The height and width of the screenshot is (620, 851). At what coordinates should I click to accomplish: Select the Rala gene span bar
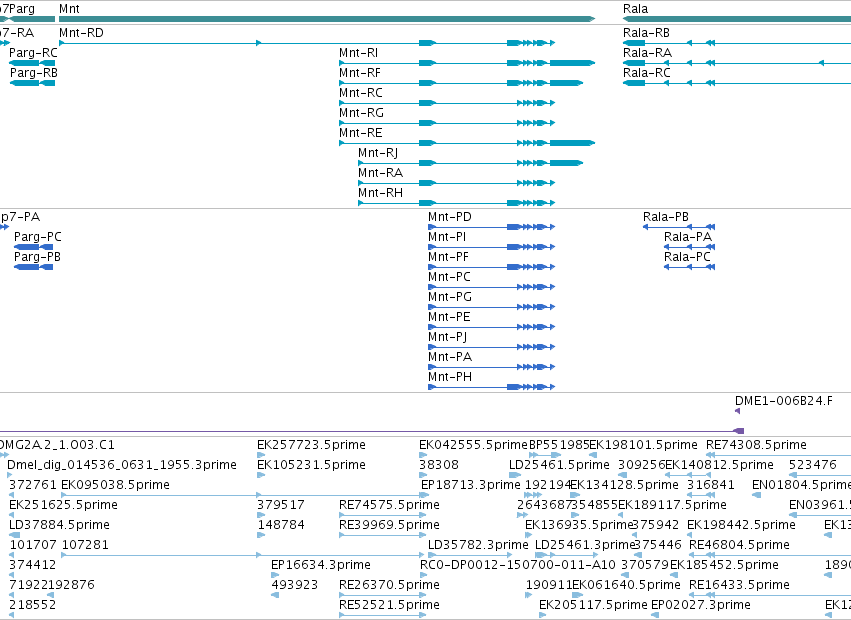point(737,19)
